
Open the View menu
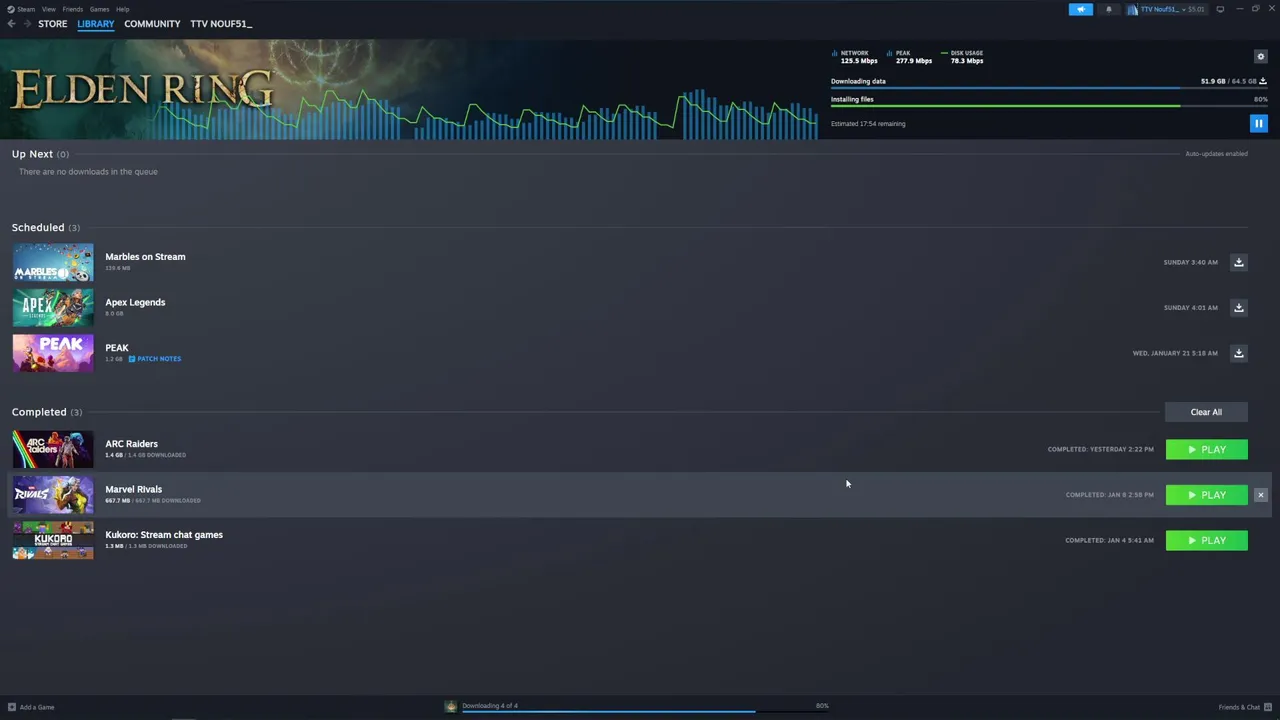48,9
